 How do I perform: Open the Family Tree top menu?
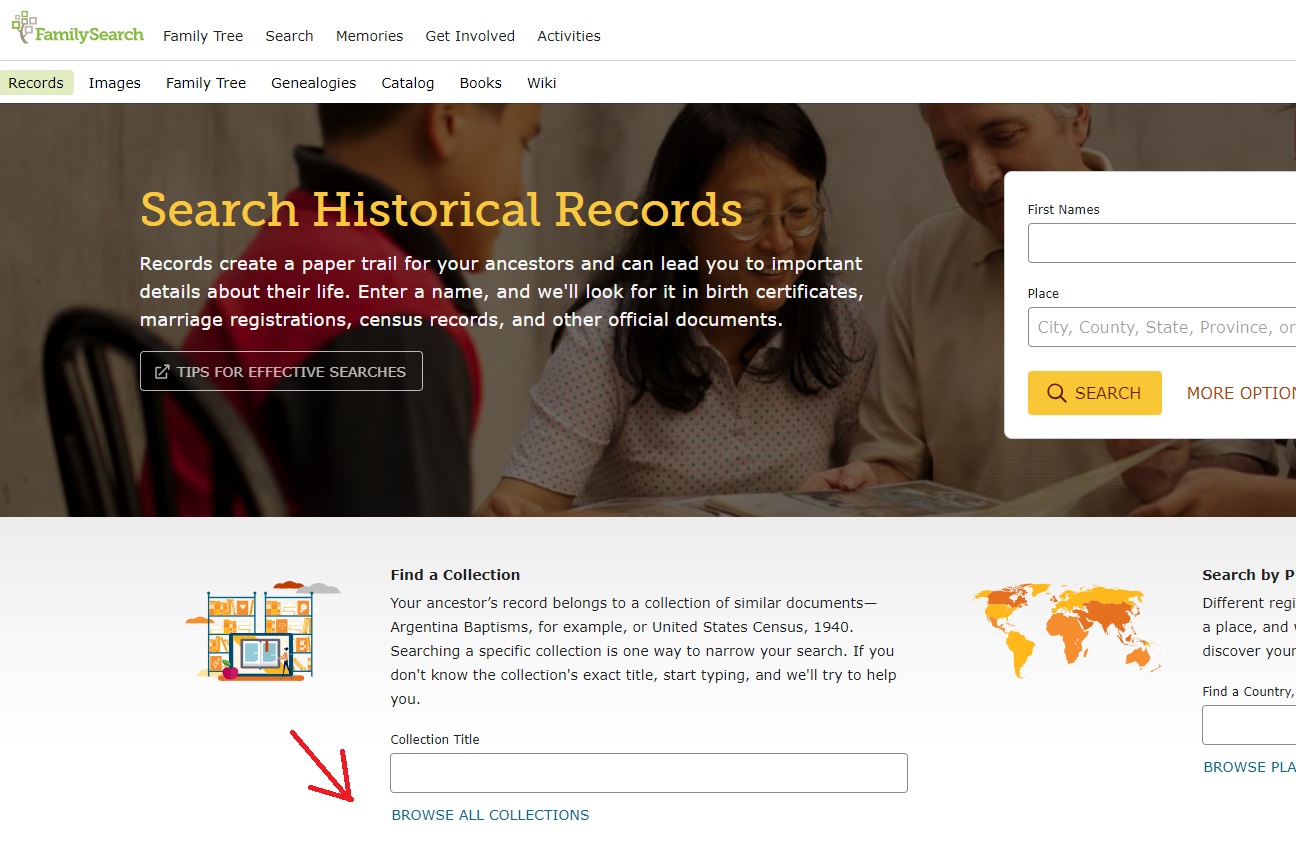click(x=203, y=36)
